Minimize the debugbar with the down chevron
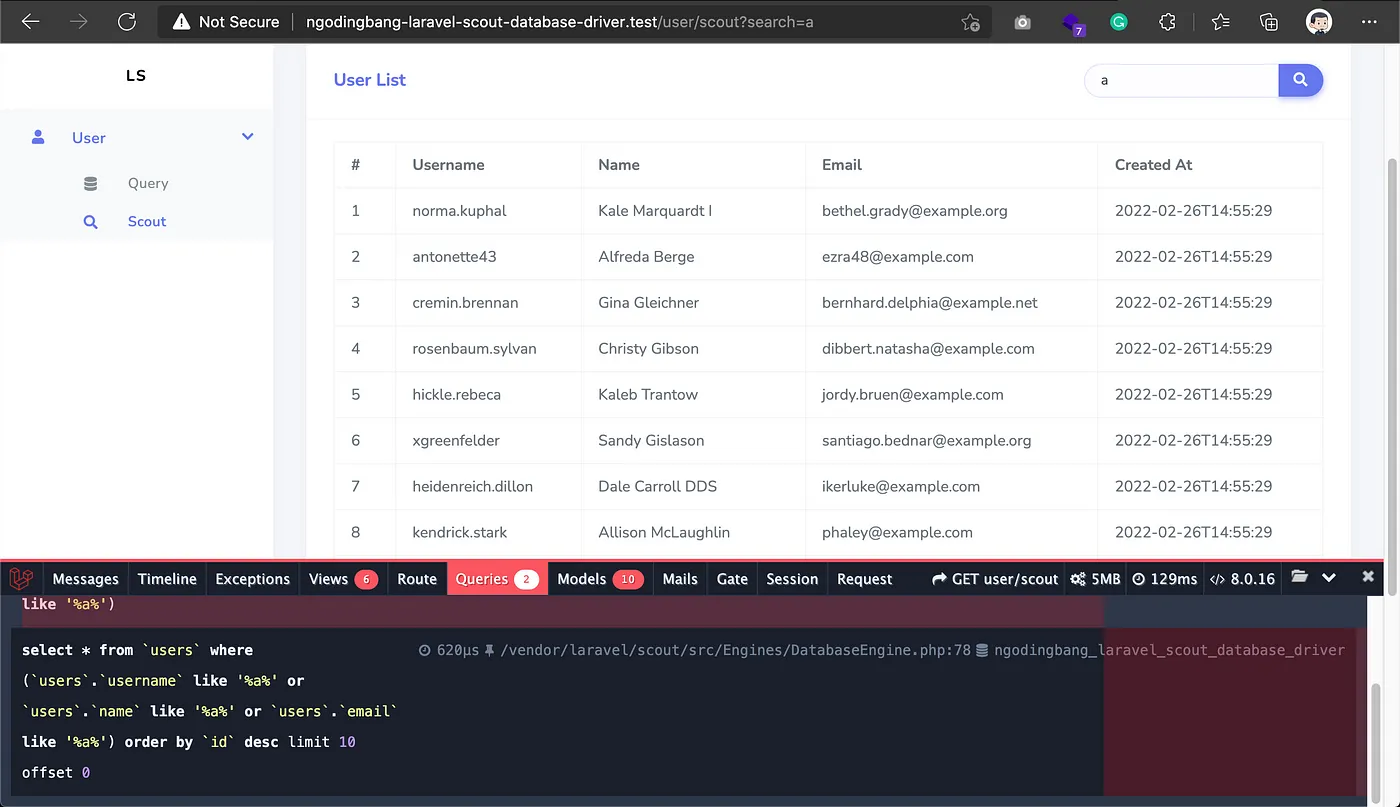Viewport: 1400px width, 807px height. (x=1329, y=578)
